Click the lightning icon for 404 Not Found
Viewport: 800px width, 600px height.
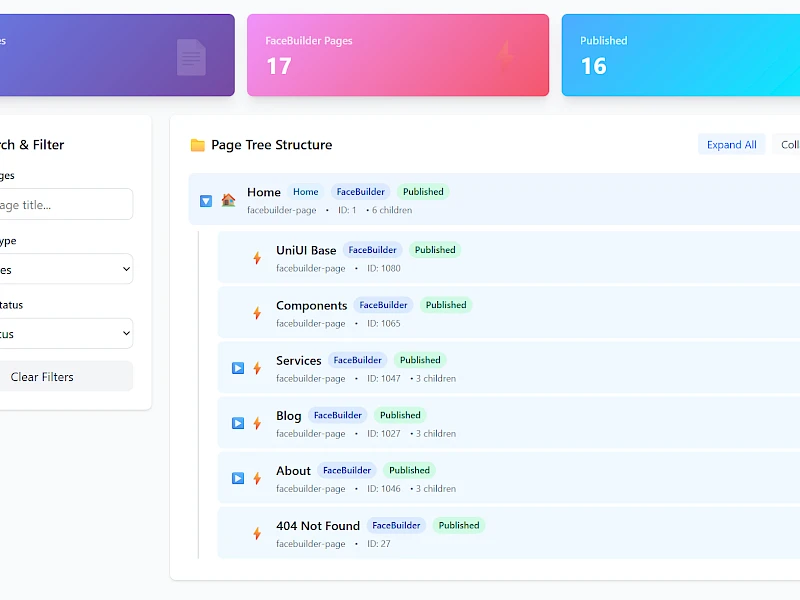tap(257, 532)
